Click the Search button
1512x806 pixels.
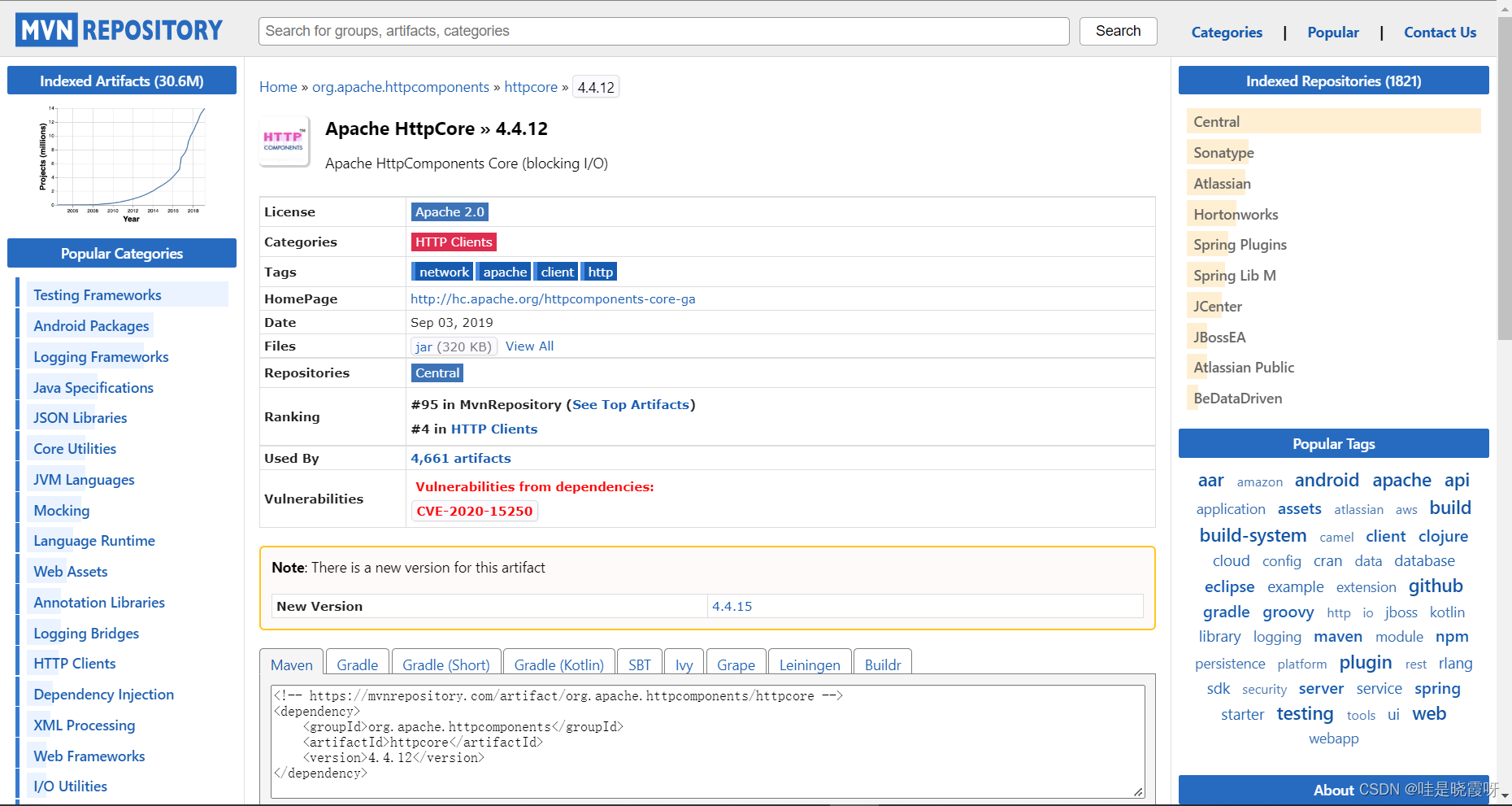click(1118, 31)
